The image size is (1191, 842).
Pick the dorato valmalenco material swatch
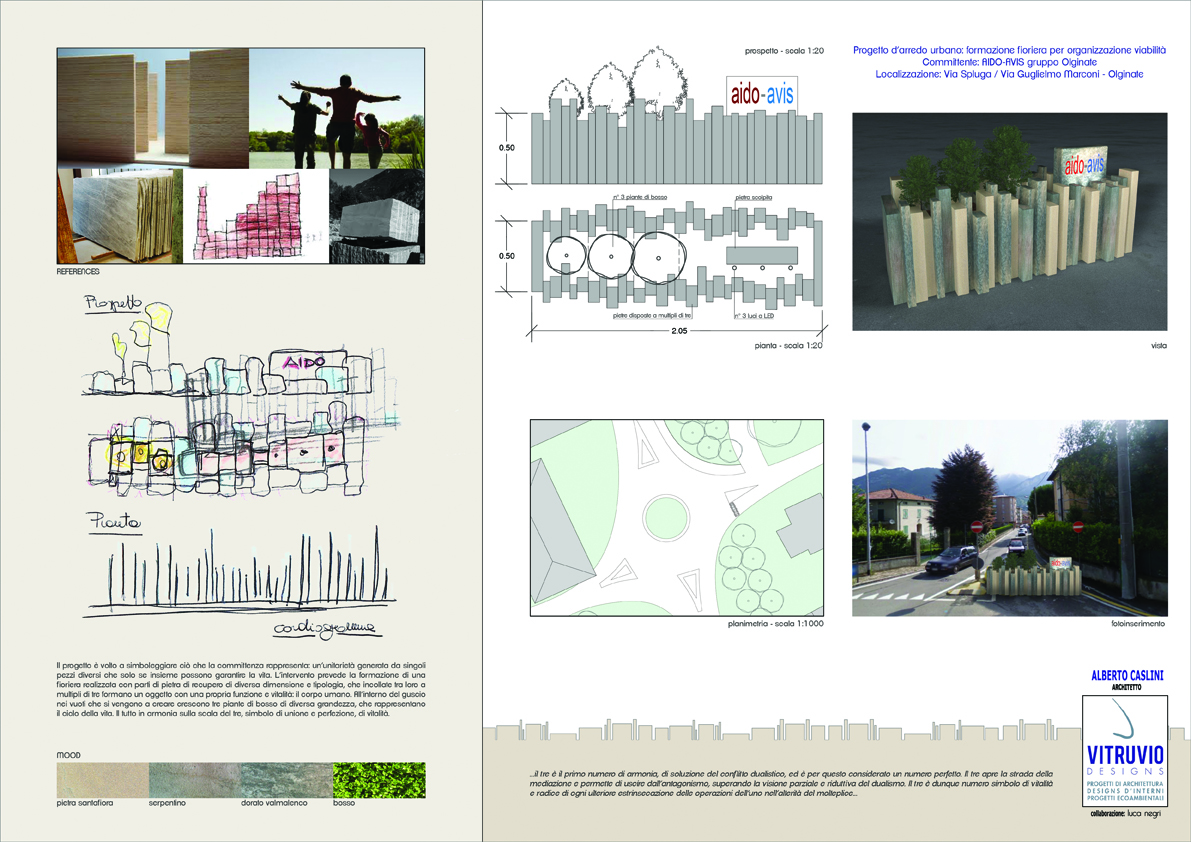(286, 781)
